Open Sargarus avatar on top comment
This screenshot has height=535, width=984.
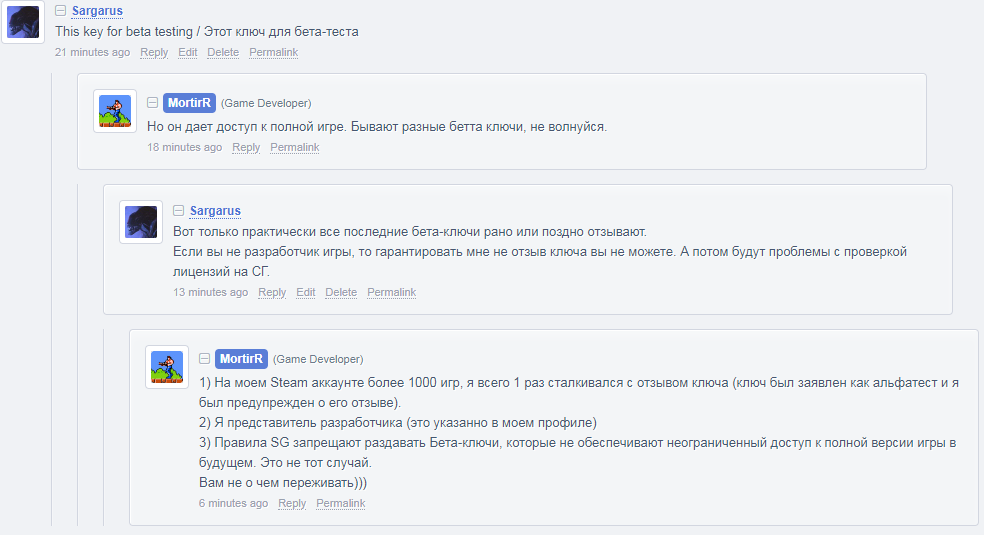point(23,22)
